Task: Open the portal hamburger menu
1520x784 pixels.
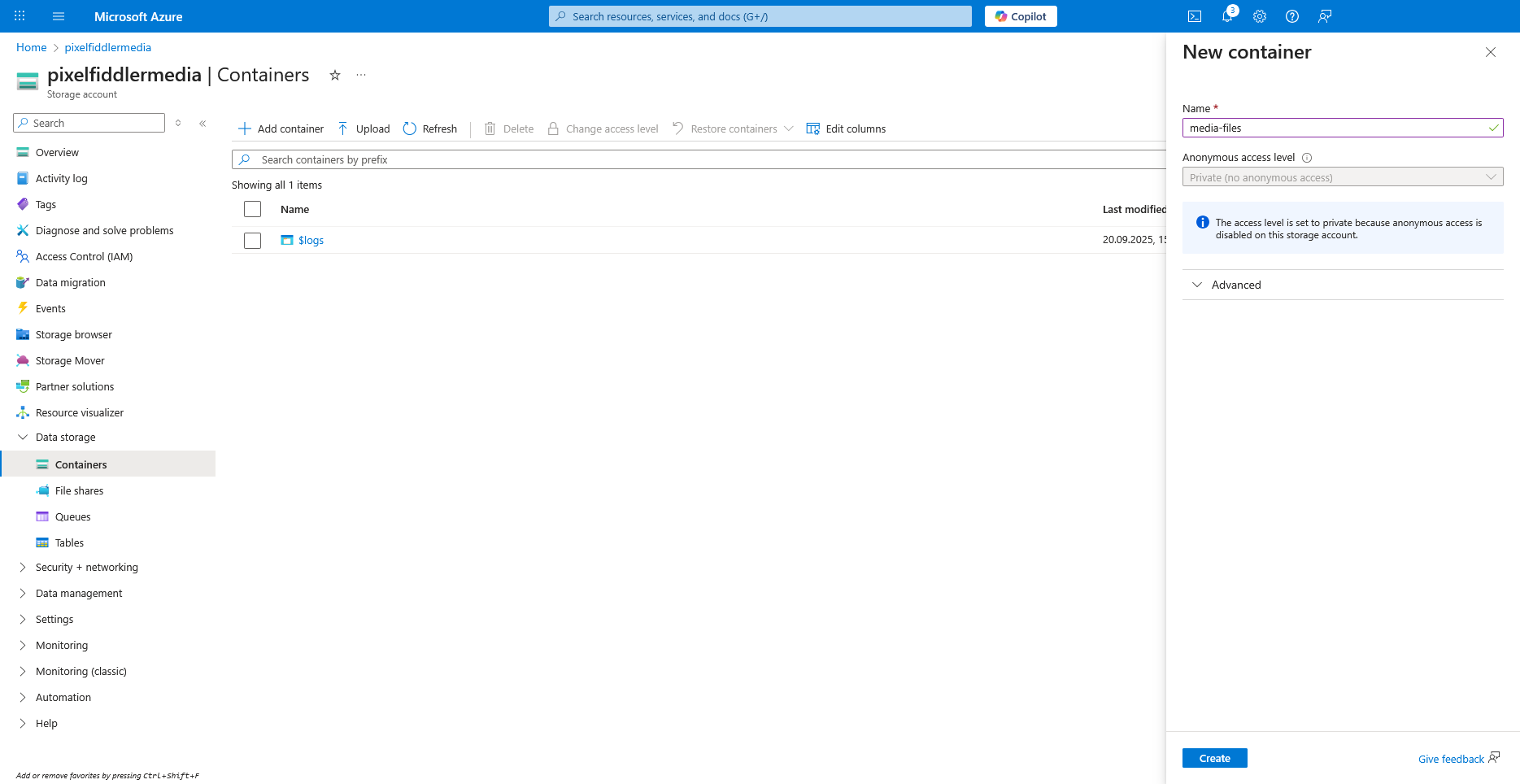Action: coord(58,16)
